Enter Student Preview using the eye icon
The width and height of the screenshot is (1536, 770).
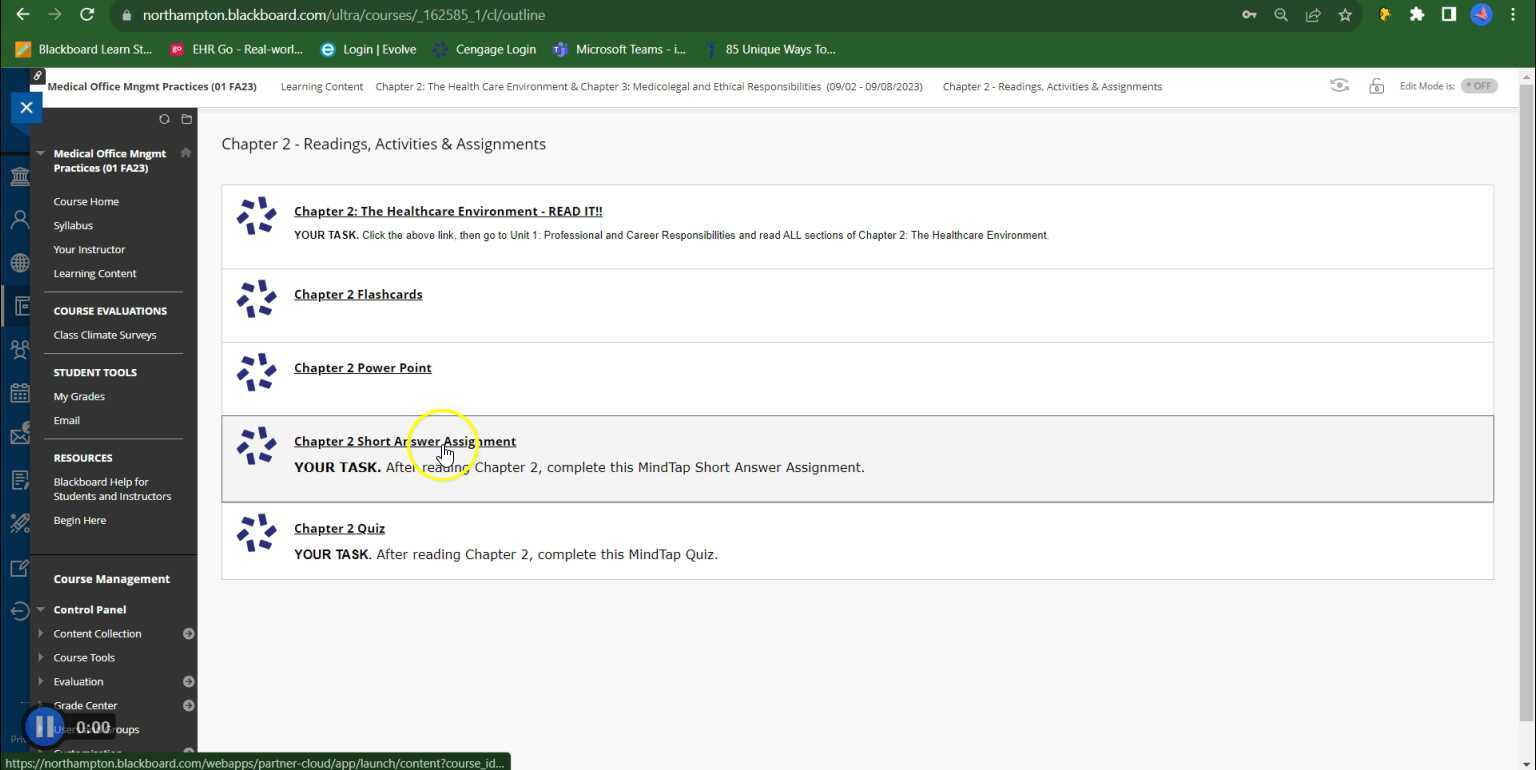[x=1339, y=86]
